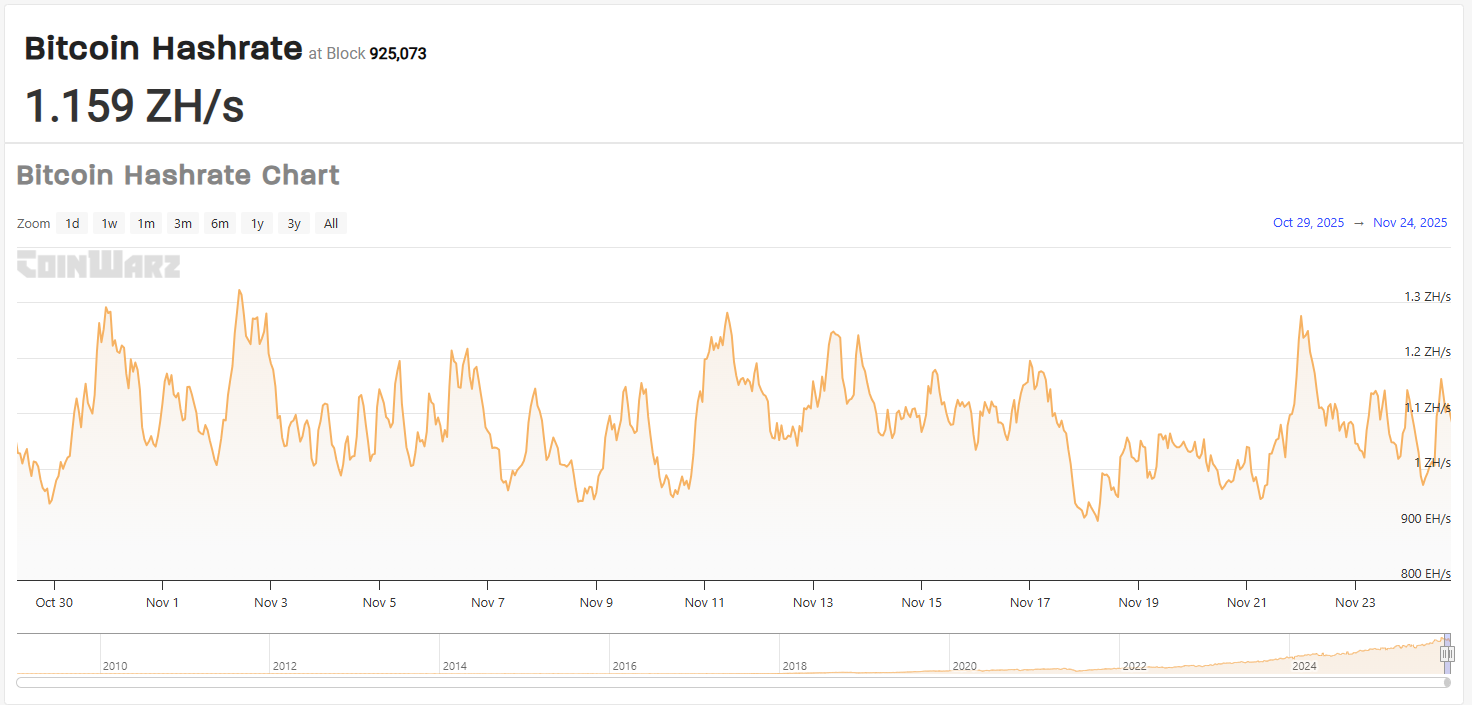Select the 1m zoom preset

tap(145, 223)
